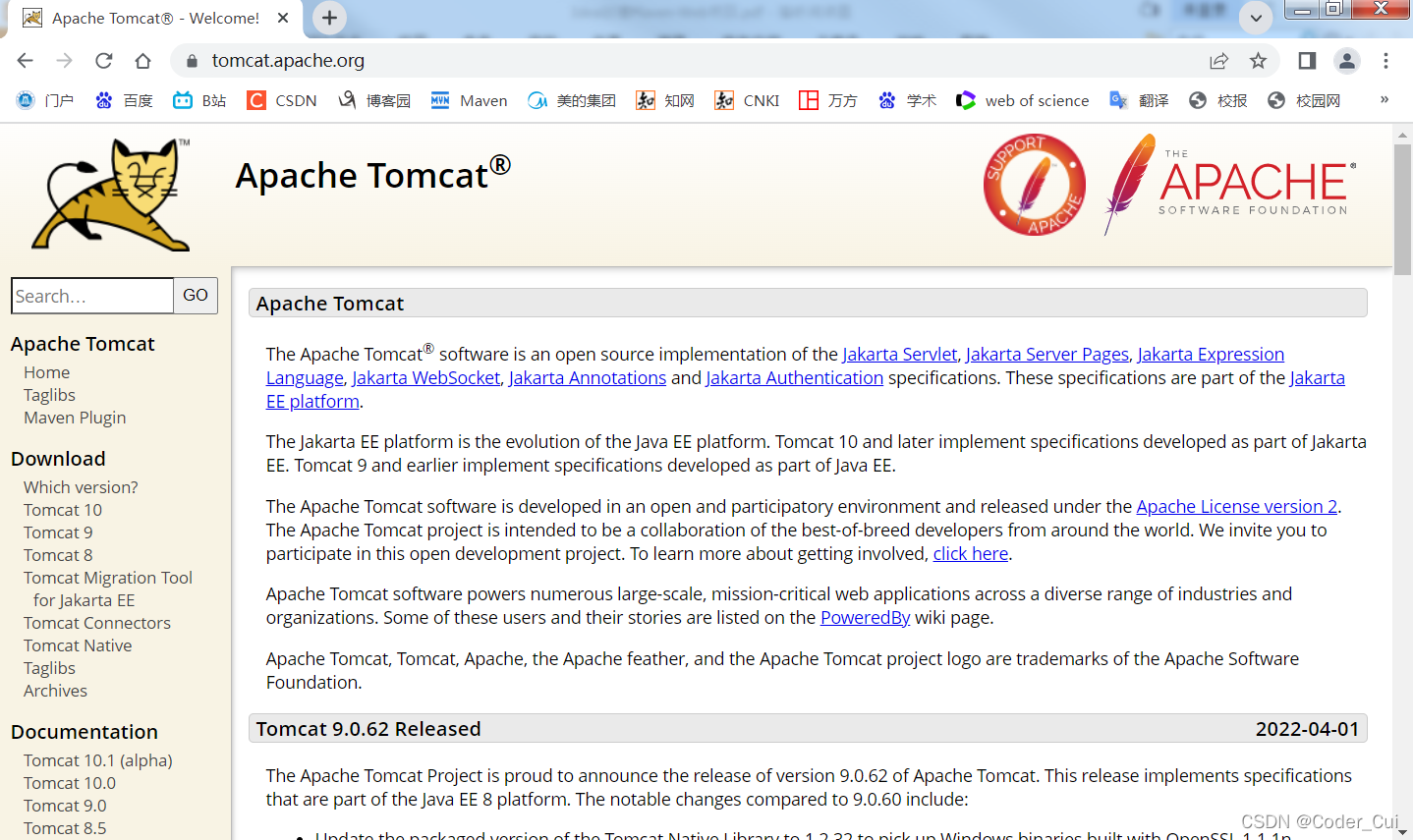Open the 知网 bookmark
The image size is (1413, 840).
[x=665, y=100]
